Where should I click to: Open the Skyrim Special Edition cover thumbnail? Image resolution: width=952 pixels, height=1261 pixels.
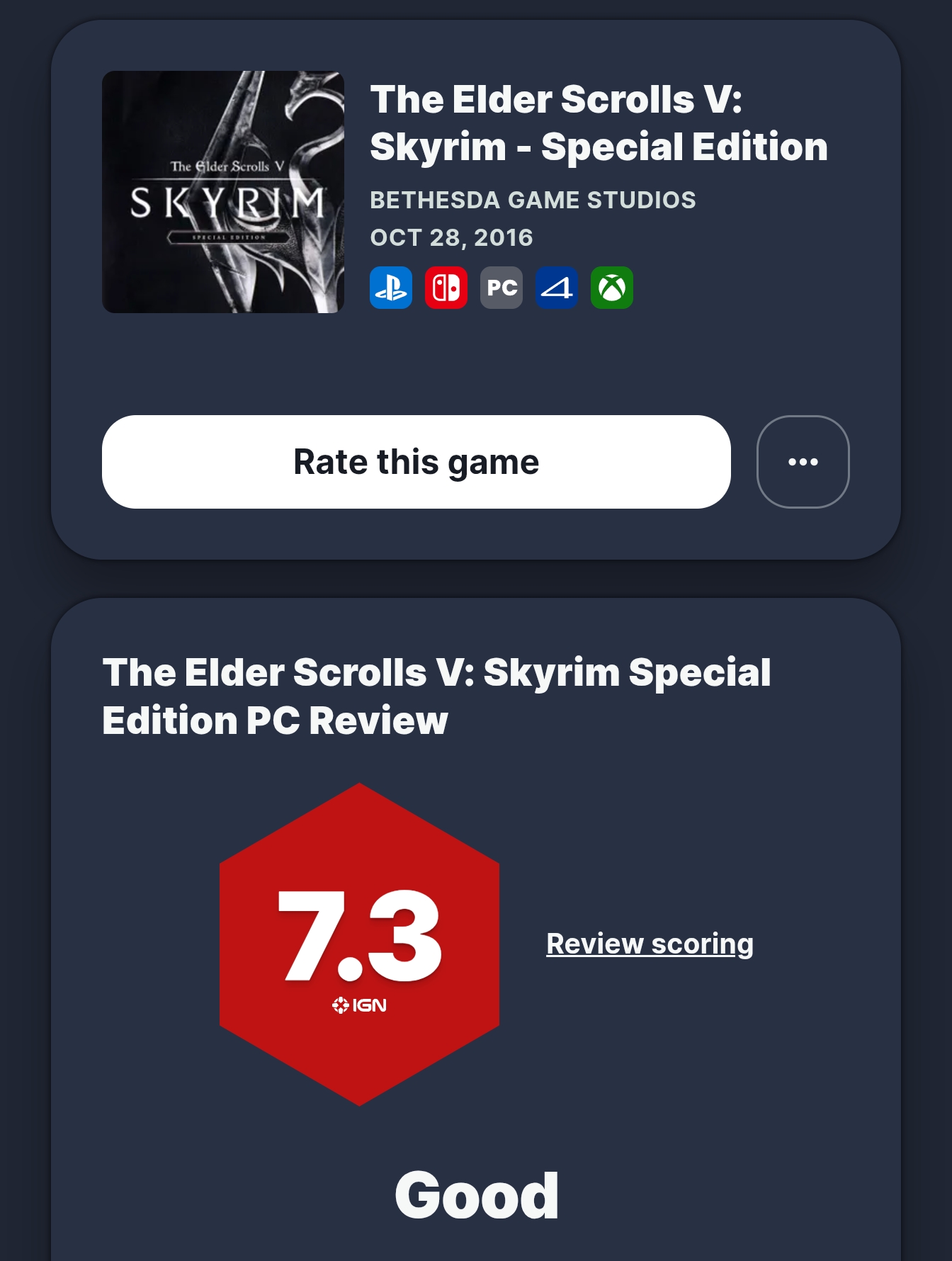[223, 192]
